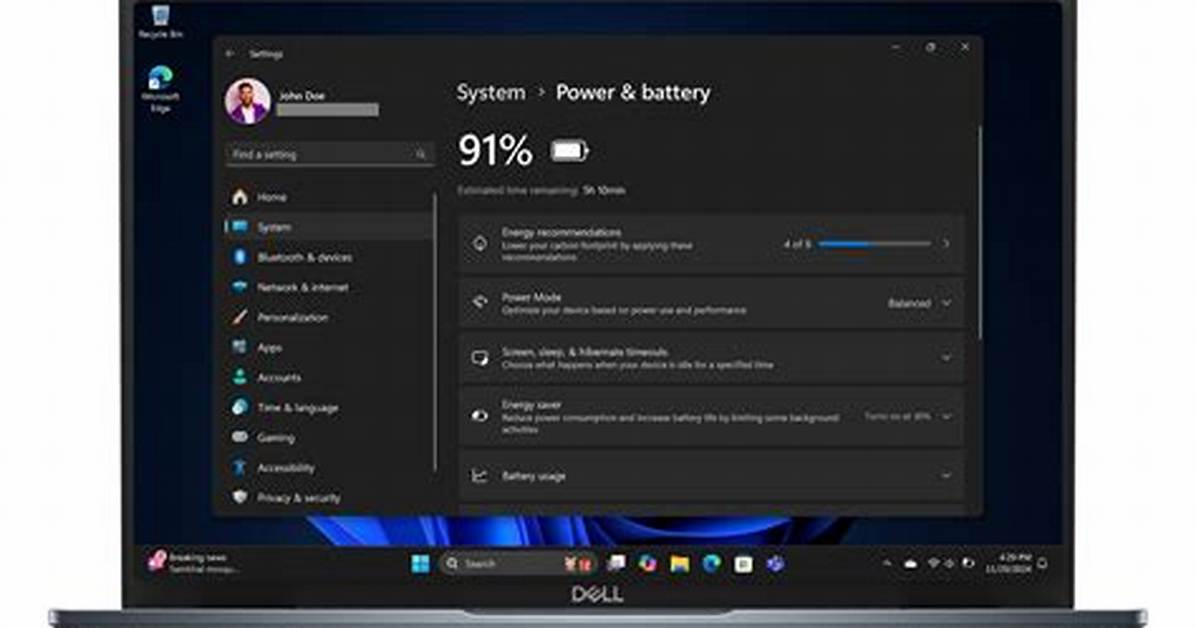This screenshot has height=628, width=1196.
Task: Open Apps settings in the sidebar
Action: coord(328,347)
